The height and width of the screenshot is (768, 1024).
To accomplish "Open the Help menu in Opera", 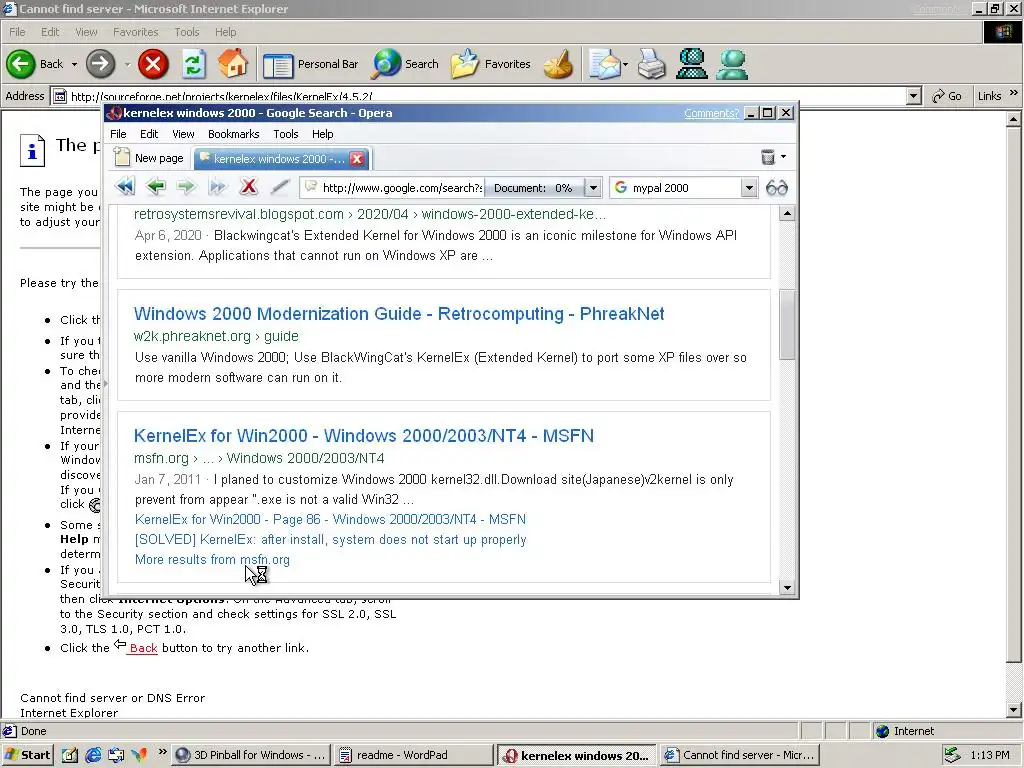I will click(323, 134).
